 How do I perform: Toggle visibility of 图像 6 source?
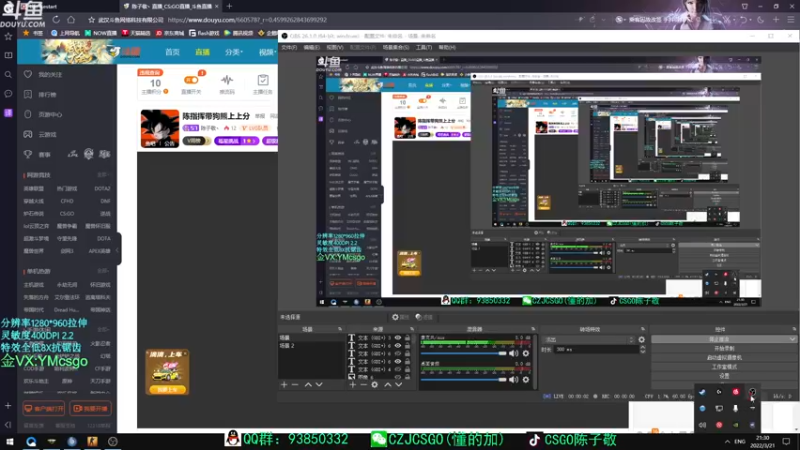pos(397,377)
